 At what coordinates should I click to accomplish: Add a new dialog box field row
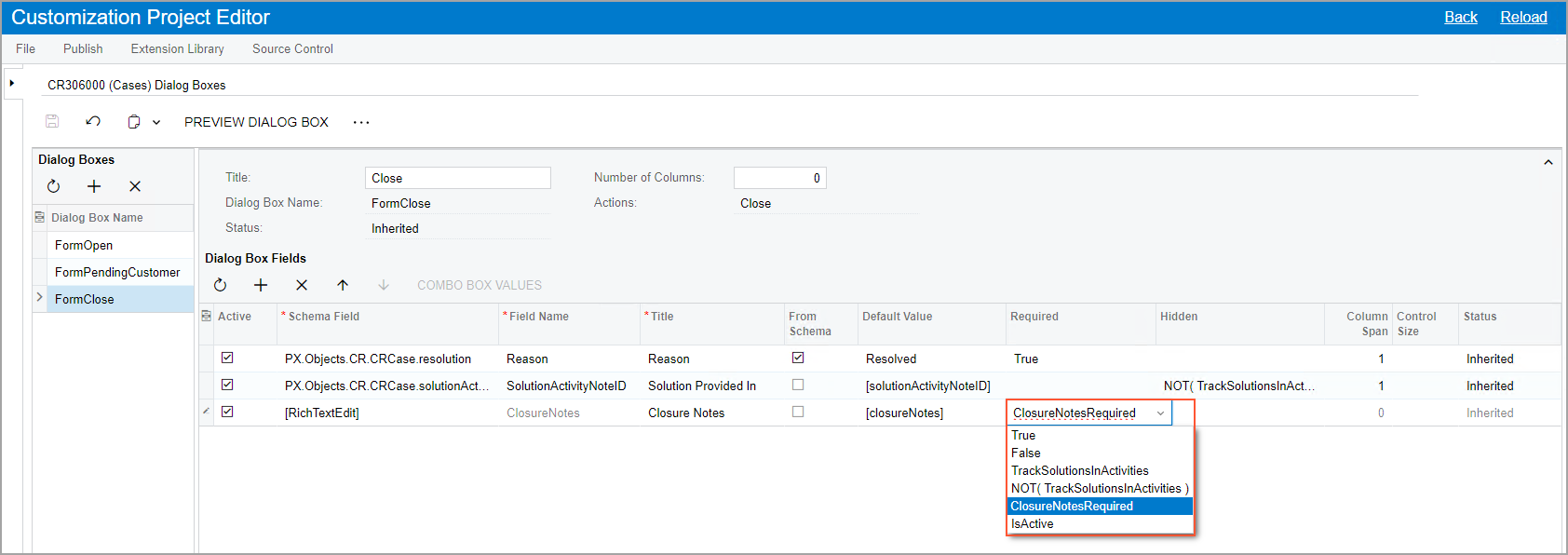click(261, 285)
